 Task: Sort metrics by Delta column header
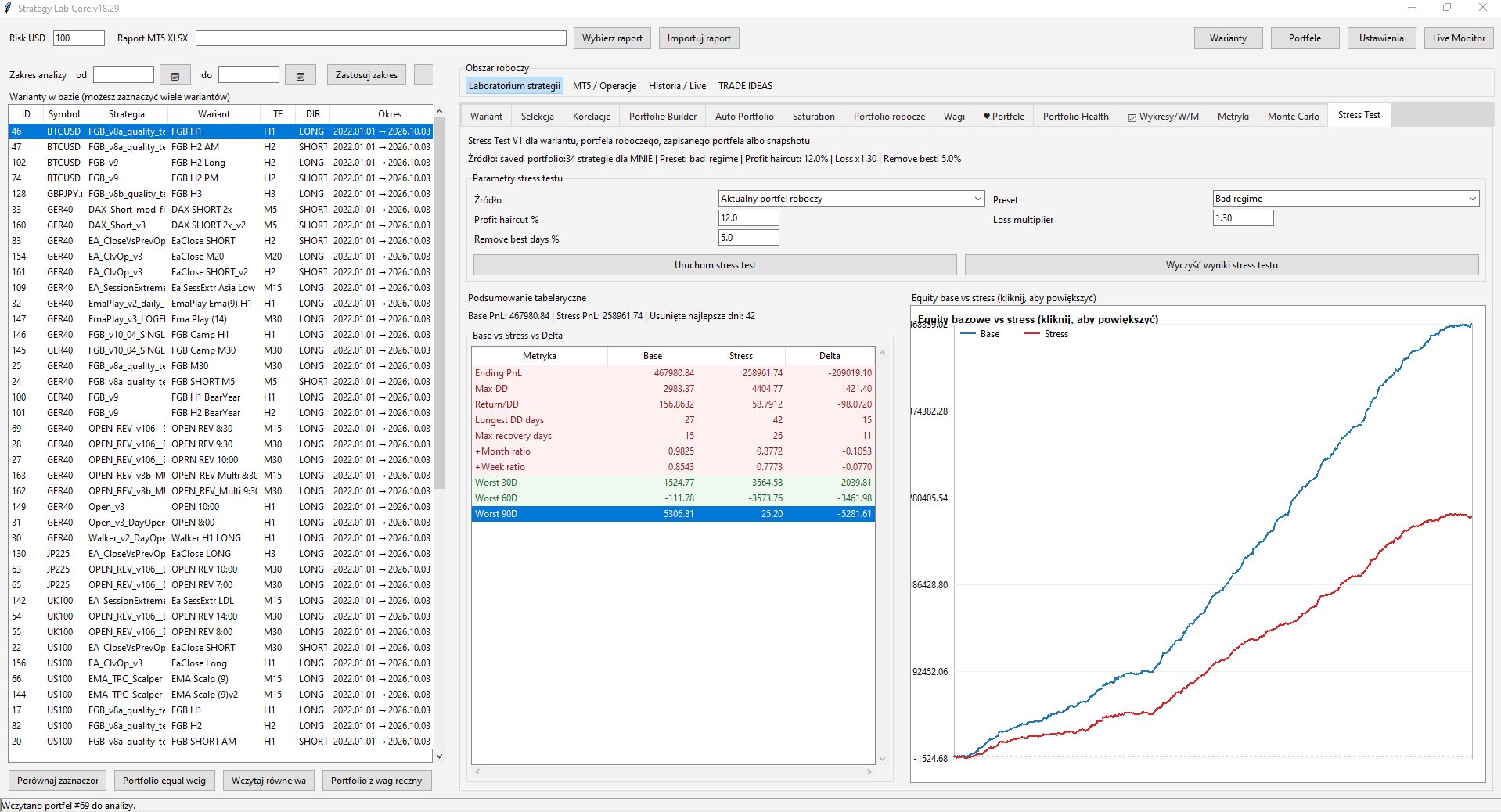click(830, 356)
